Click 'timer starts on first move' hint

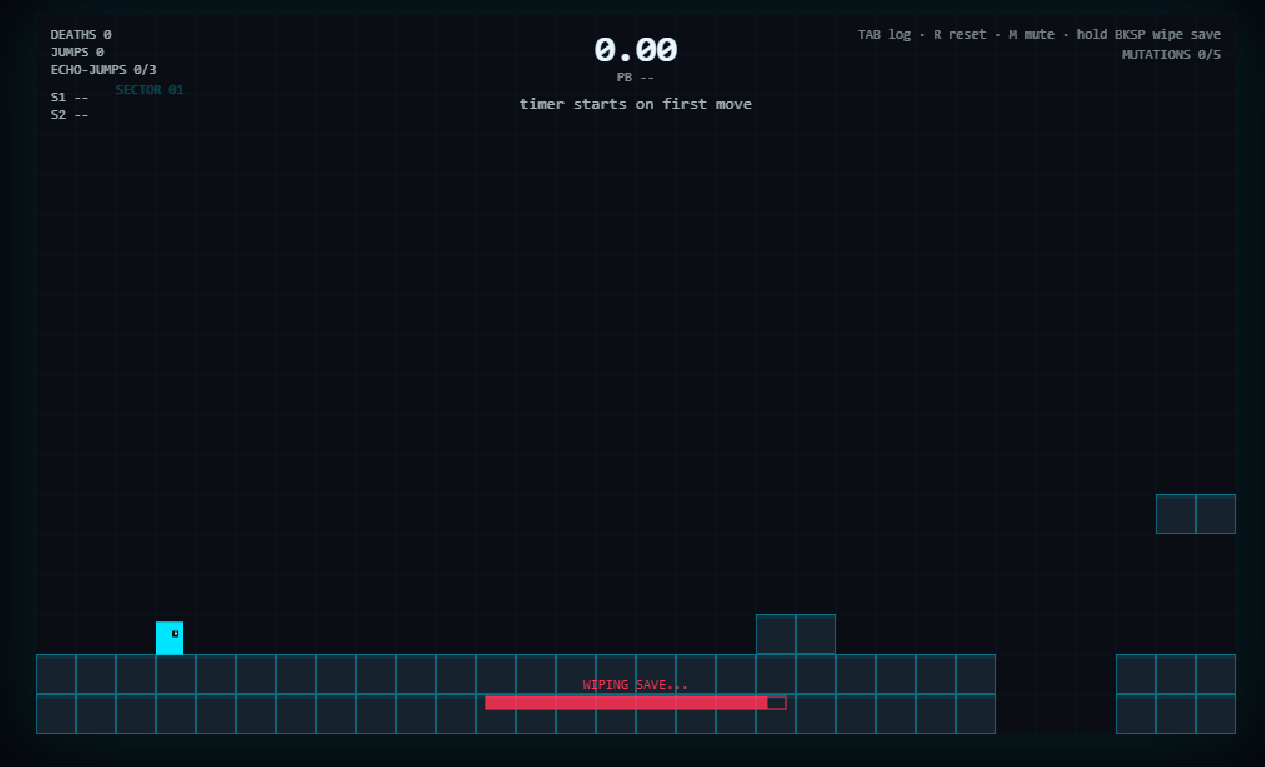click(636, 104)
